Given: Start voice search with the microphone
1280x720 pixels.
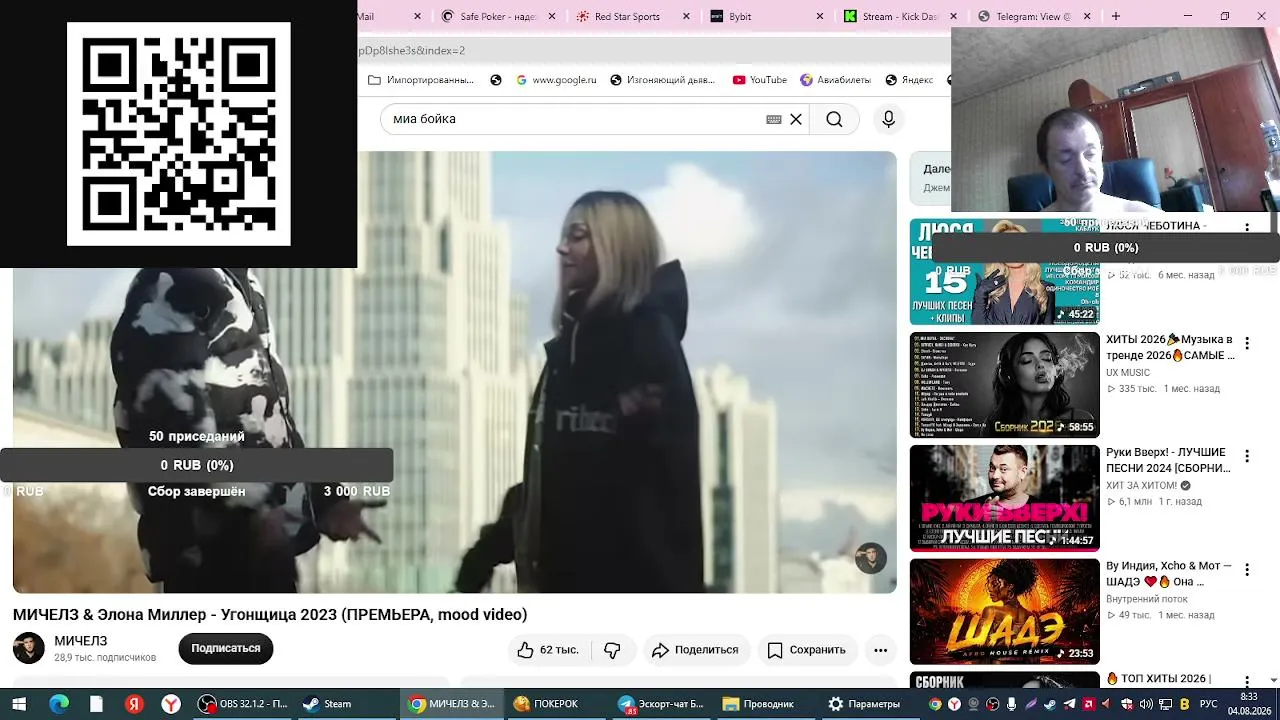Looking at the screenshot, I should pos(888,119).
